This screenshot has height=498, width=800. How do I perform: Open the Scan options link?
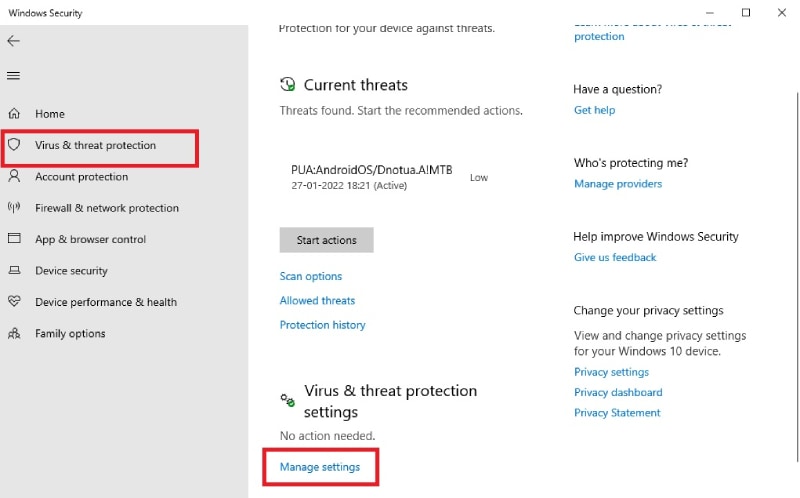pos(311,276)
